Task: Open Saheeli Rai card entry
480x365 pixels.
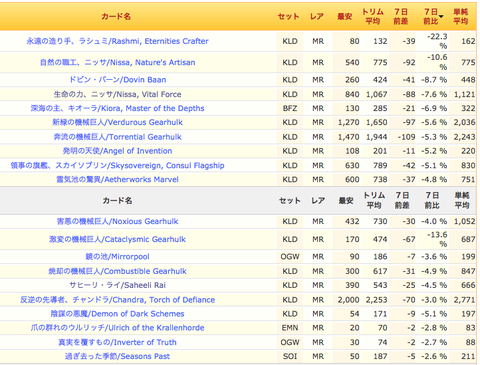Action: point(117,285)
